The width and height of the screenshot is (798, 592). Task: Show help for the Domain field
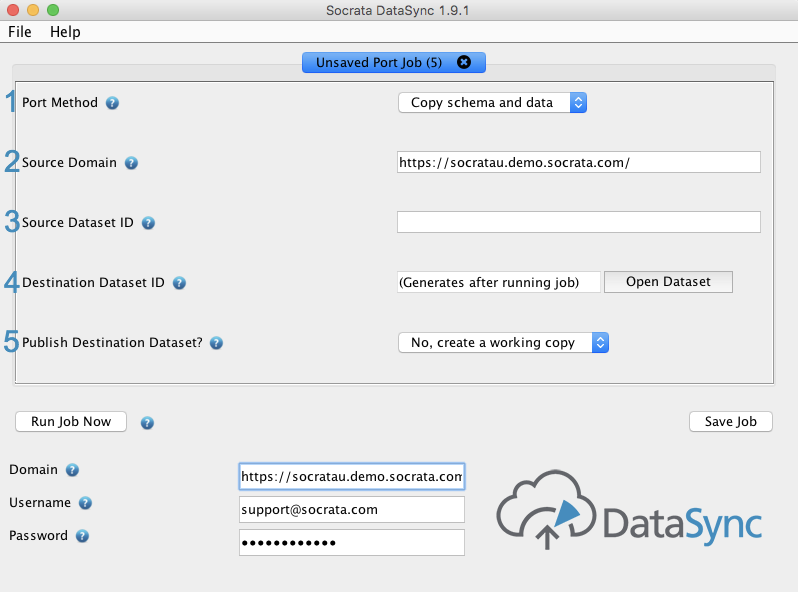72,470
